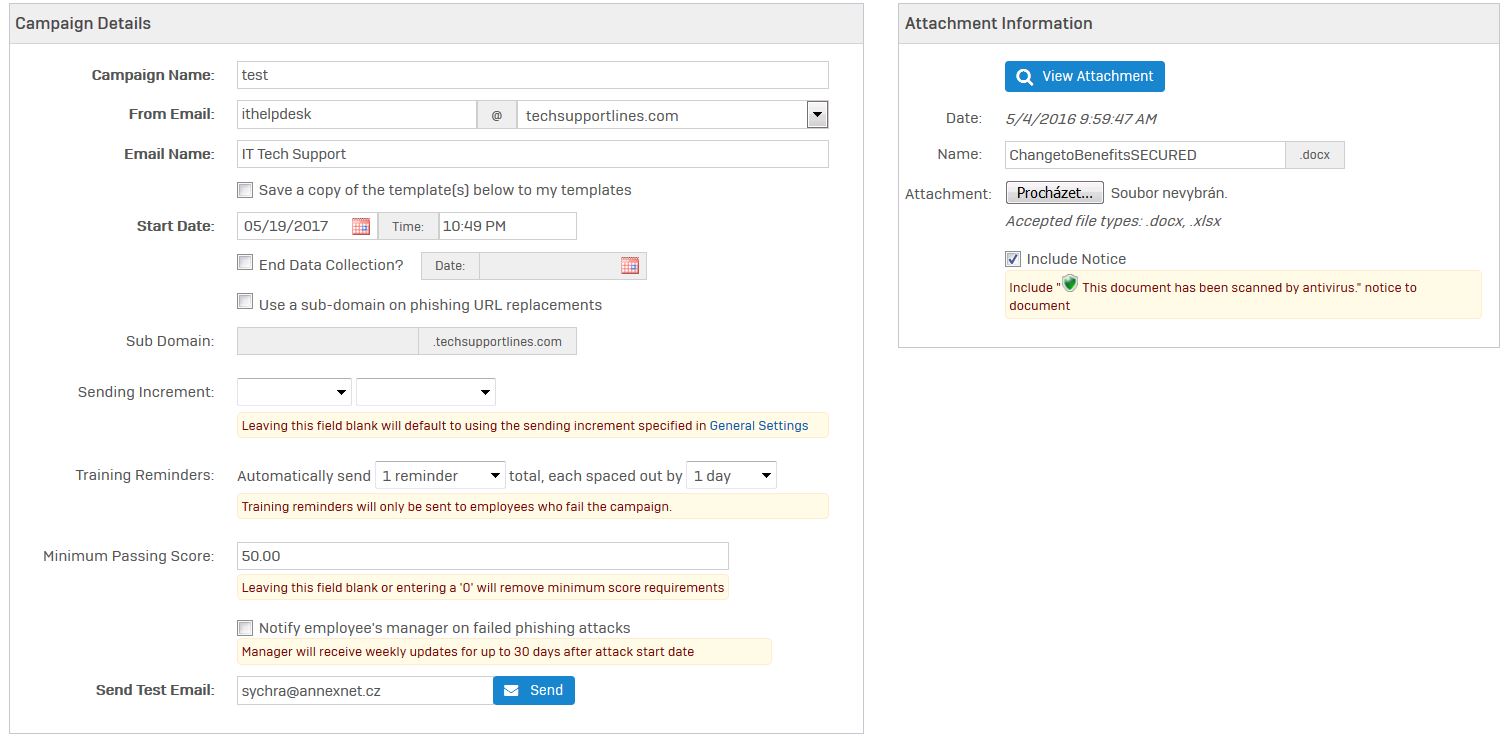Open the second Sending Increment dropdown
The width and height of the screenshot is (1504, 743).
point(426,392)
